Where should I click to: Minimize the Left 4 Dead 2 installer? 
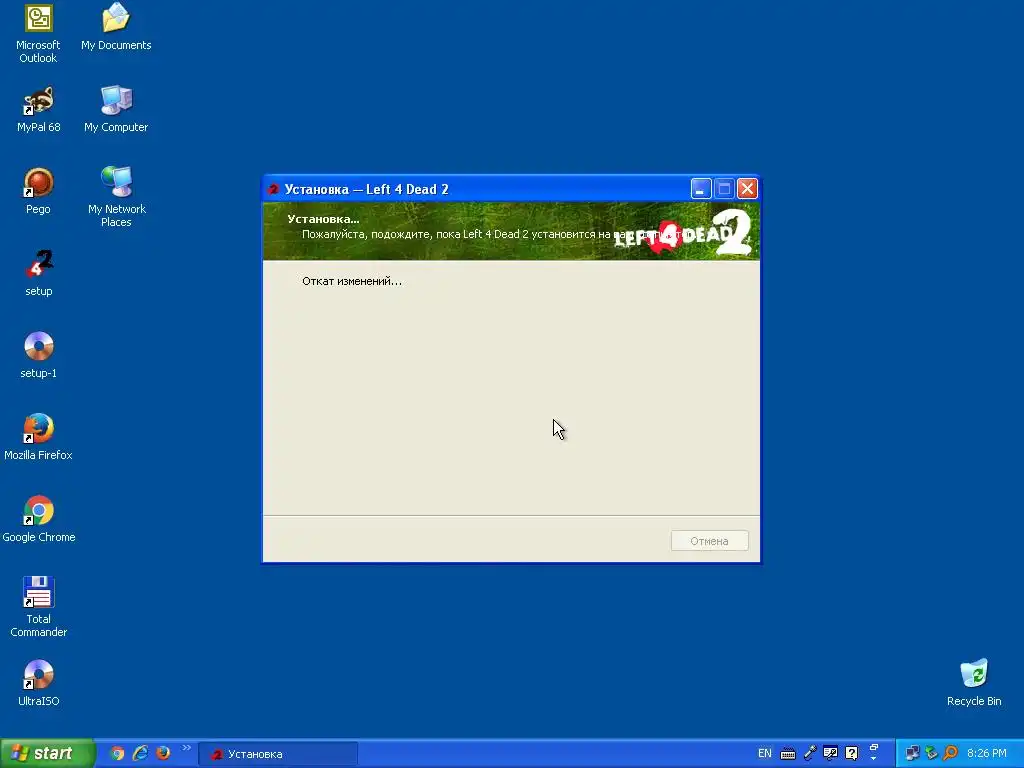(701, 189)
